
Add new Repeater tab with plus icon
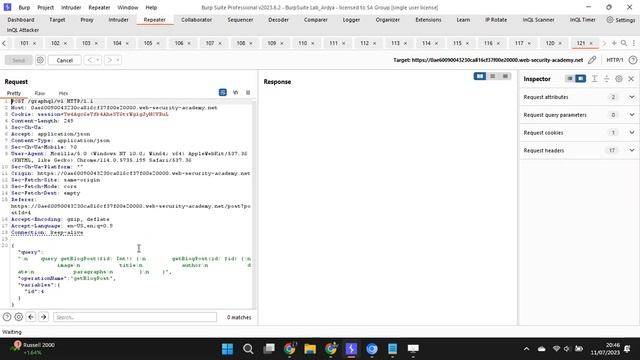coord(614,43)
